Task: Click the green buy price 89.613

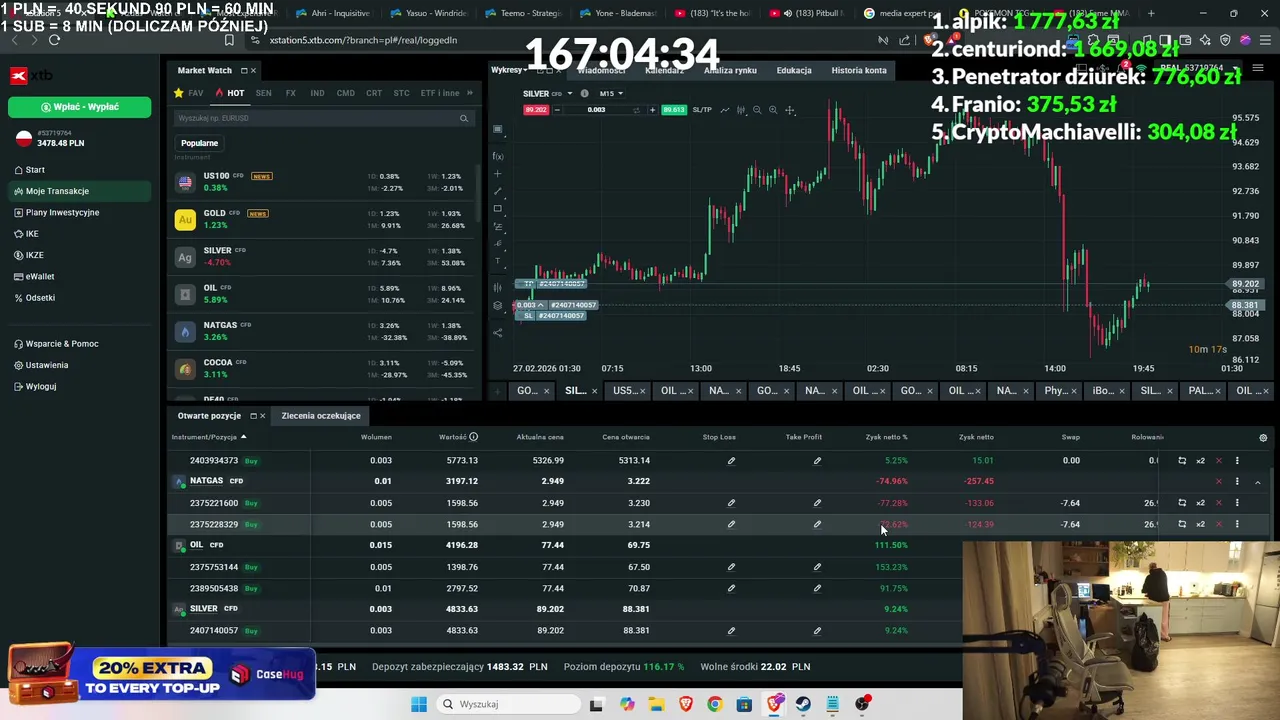Action: 673,110
